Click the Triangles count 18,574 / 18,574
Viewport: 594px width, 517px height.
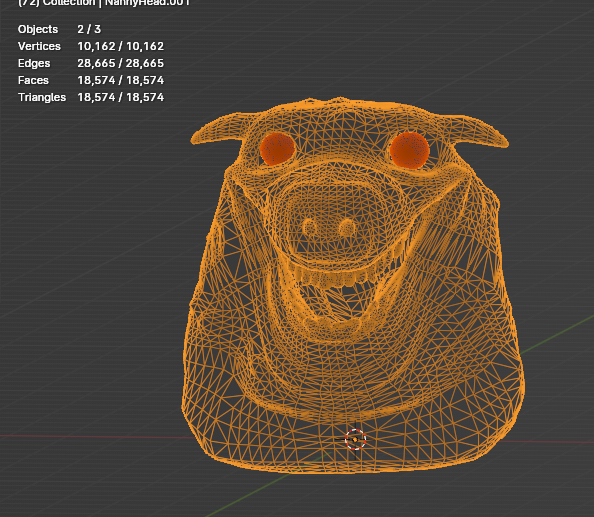click(120, 97)
